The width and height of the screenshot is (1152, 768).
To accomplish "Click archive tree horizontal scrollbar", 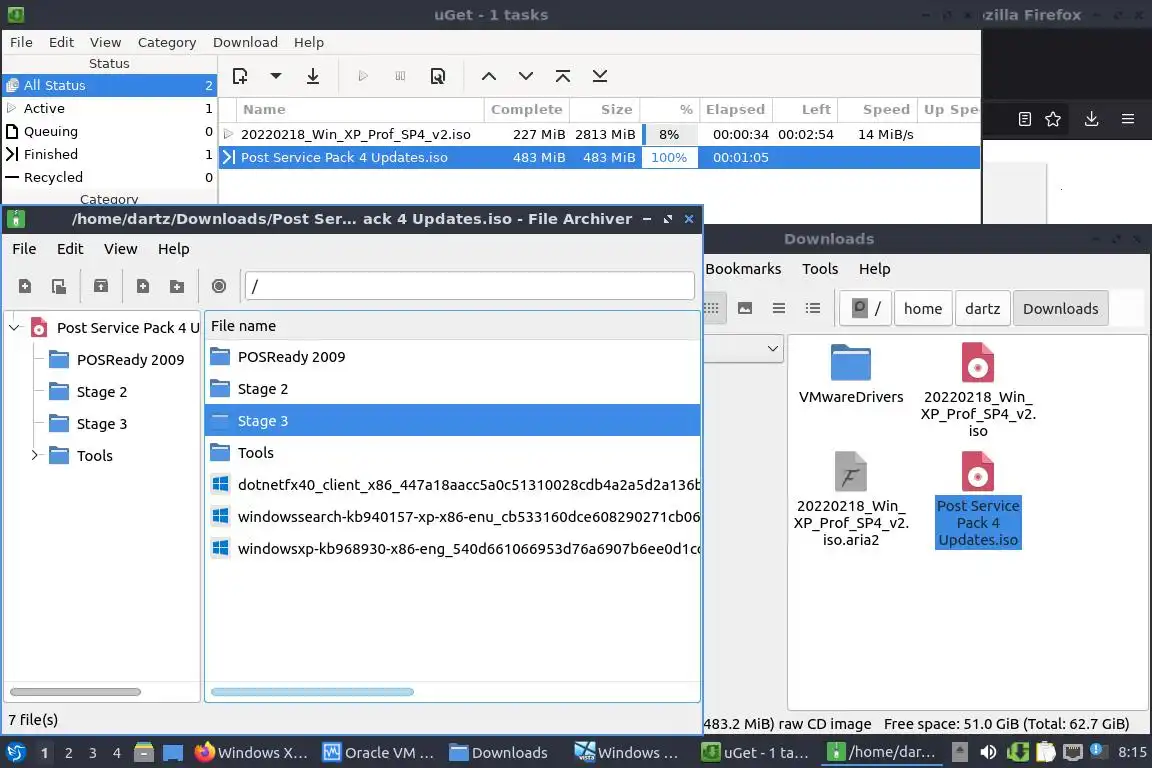I will [x=75, y=692].
